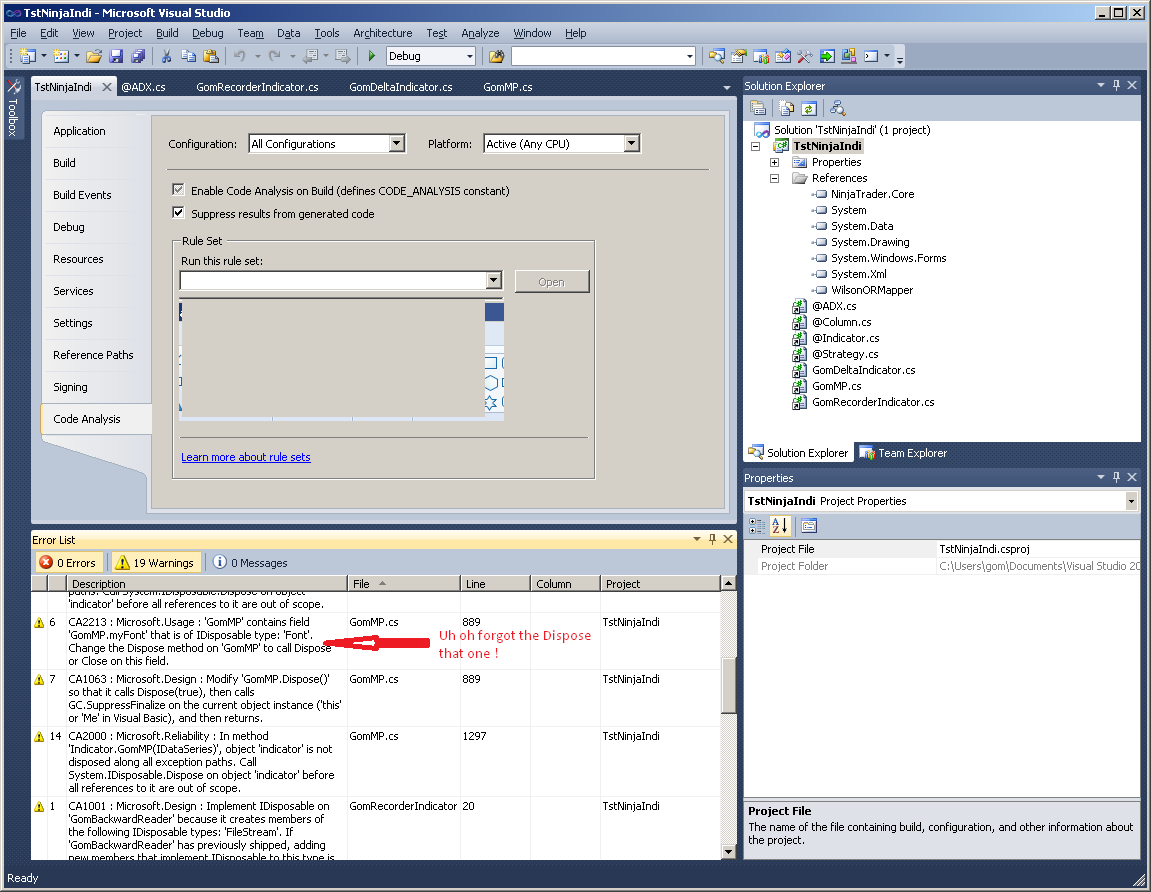Click Property Pages icon in Properties panel
Screen dimensions: 1151x892
tap(809, 526)
